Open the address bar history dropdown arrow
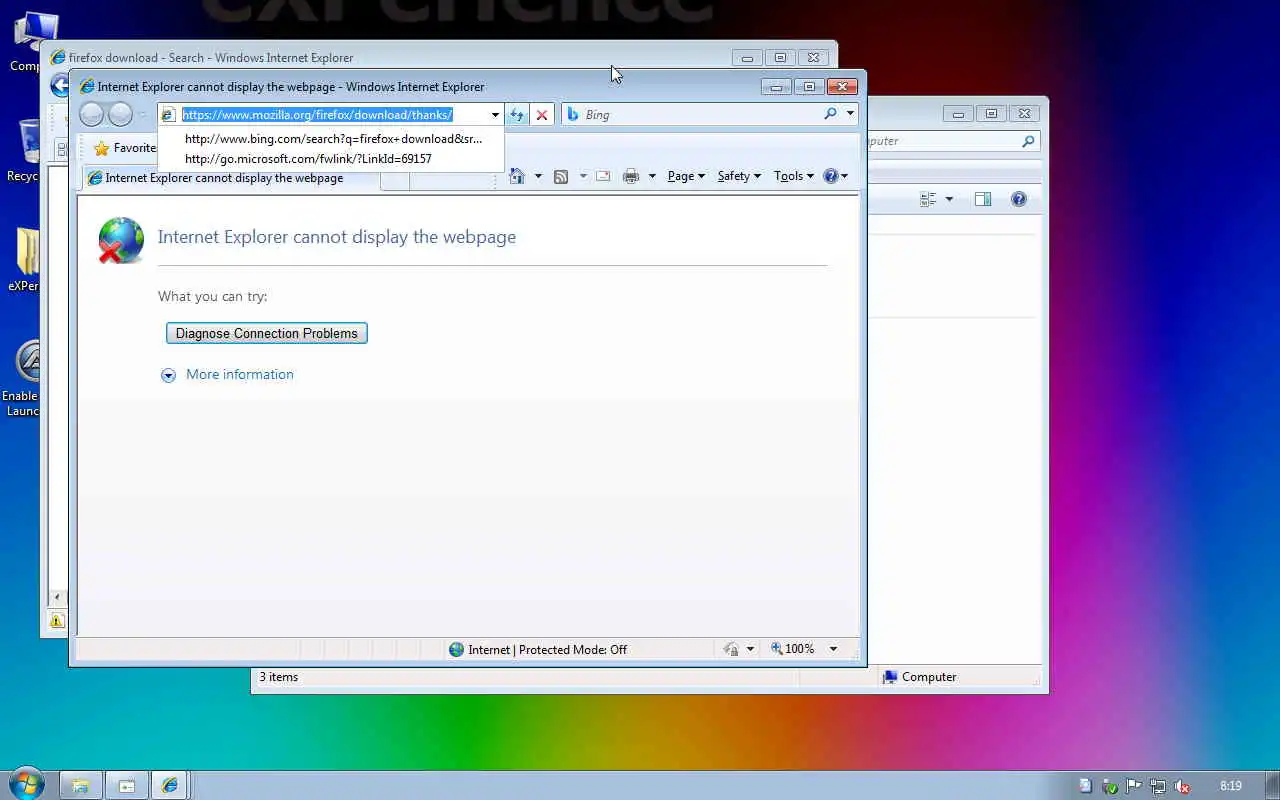The height and width of the screenshot is (800, 1280). coord(495,115)
